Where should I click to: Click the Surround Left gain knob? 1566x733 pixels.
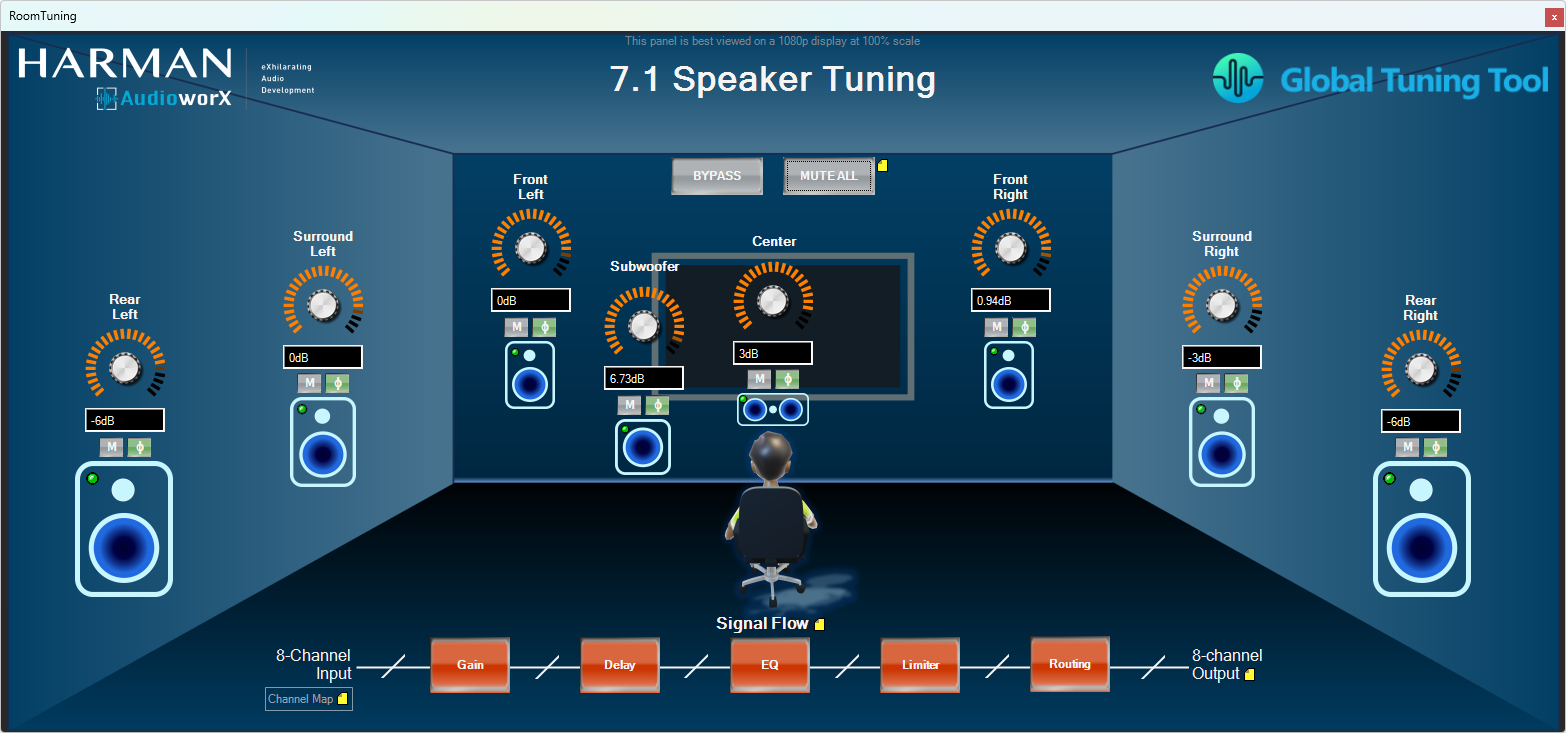point(323,305)
